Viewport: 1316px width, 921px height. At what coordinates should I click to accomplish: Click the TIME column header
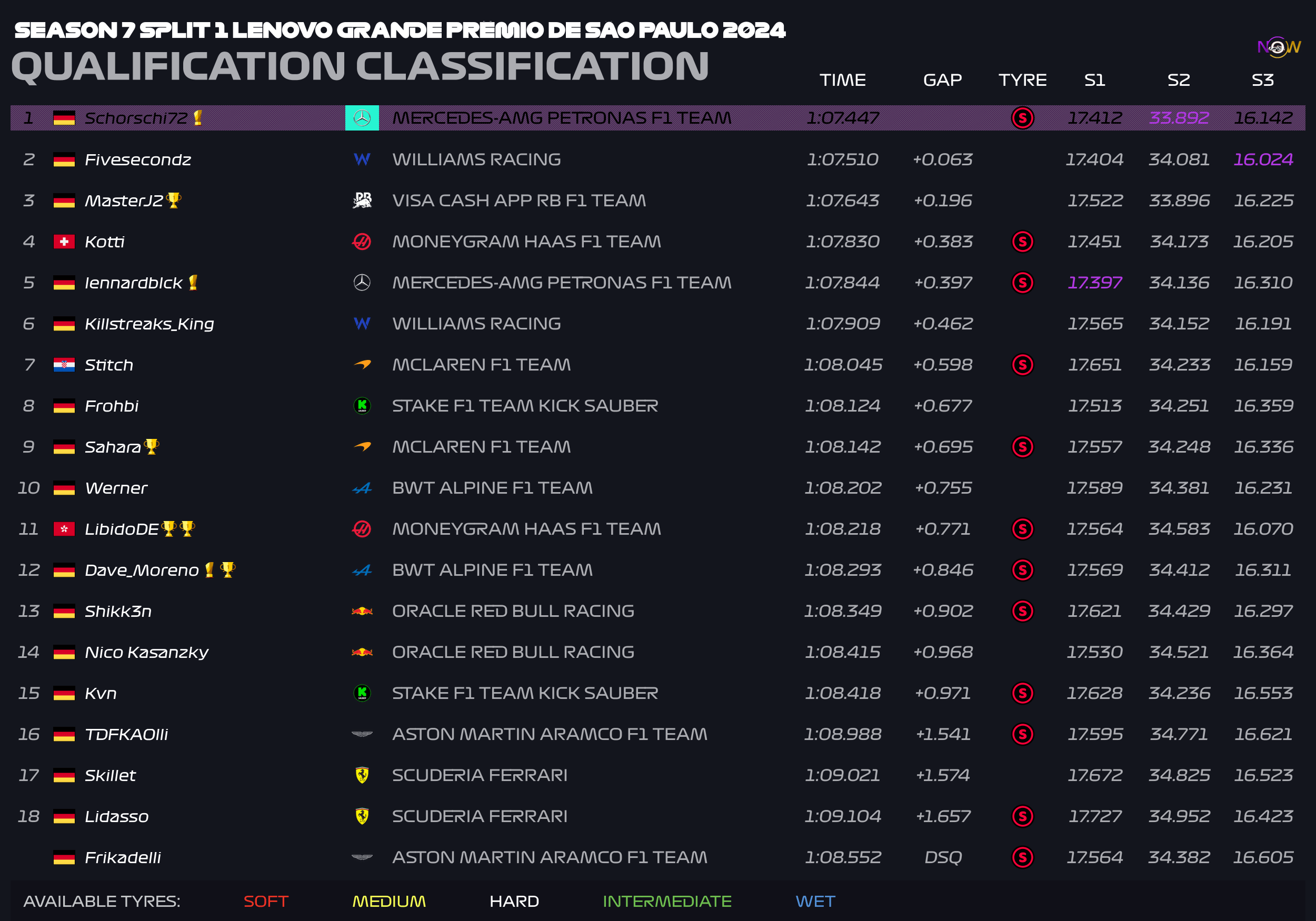click(x=843, y=79)
